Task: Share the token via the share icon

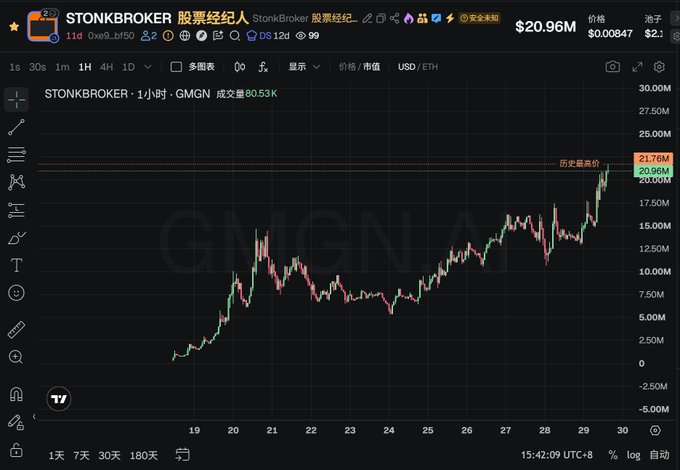Action: pyautogui.click(x=394, y=18)
